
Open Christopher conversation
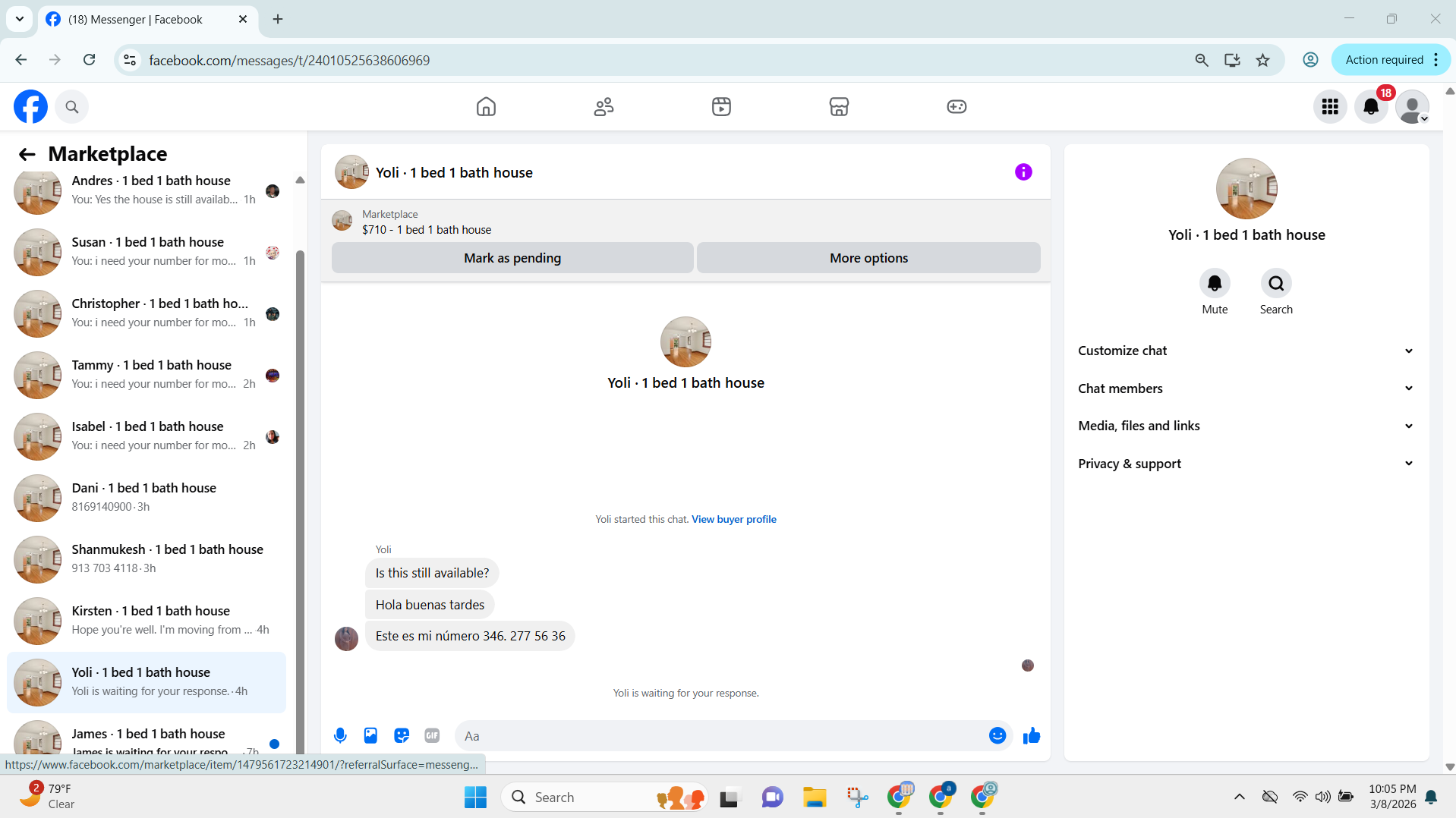click(147, 313)
